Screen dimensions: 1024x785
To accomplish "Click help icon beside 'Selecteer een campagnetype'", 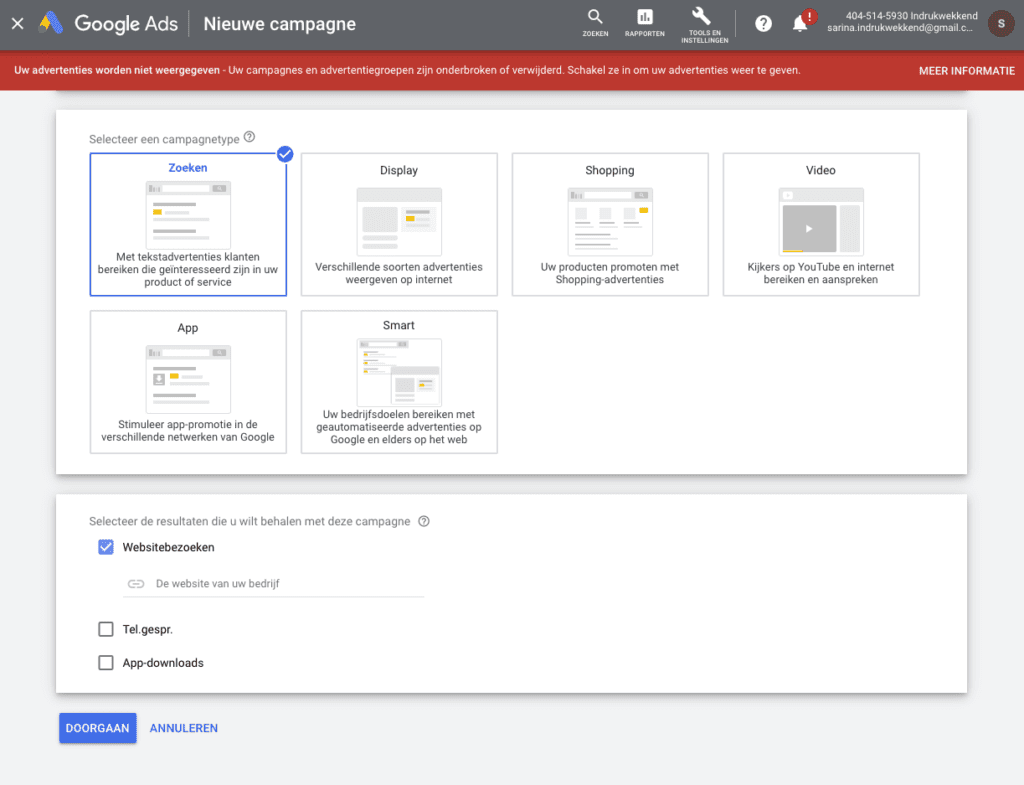I will 249,137.
